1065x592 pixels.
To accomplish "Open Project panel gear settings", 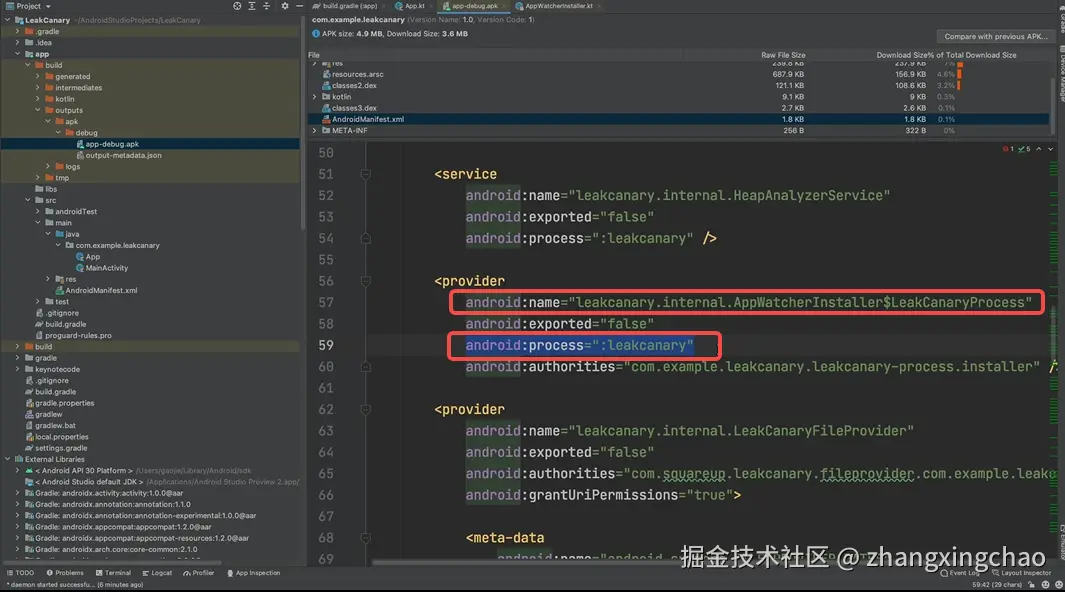I will pyautogui.click(x=285, y=6).
